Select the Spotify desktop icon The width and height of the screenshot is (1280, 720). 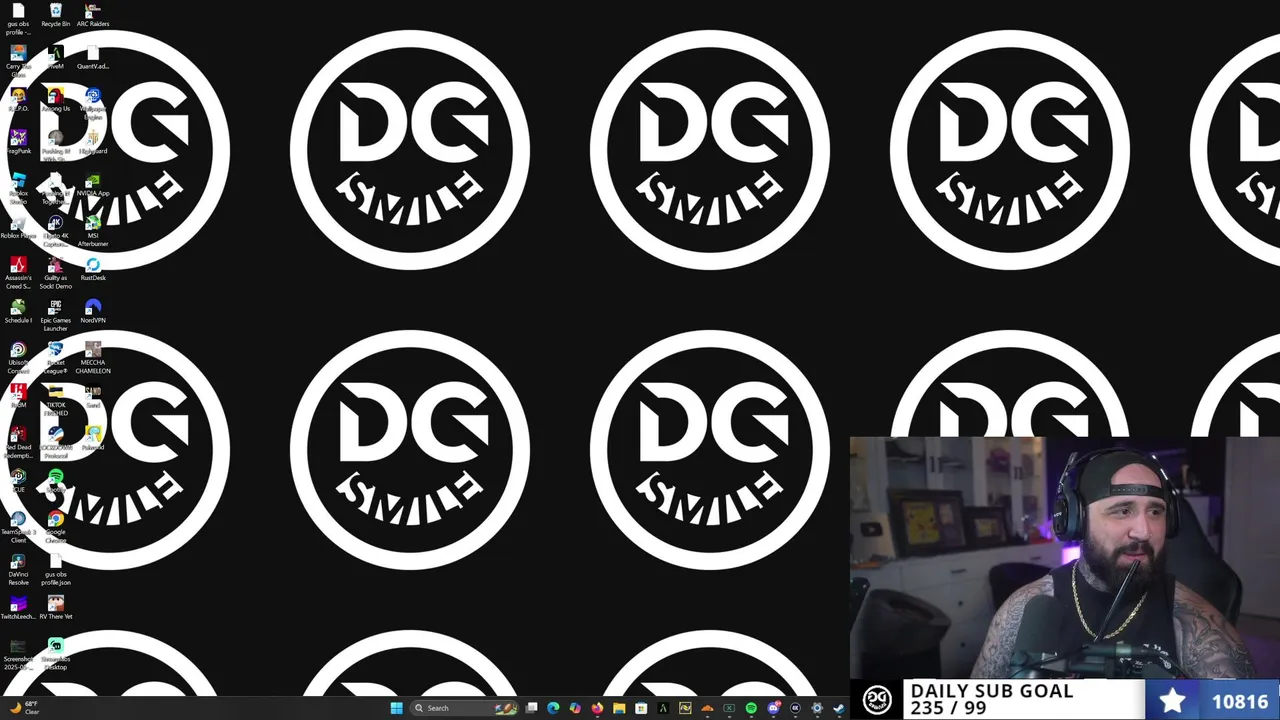tap(56, 480)
